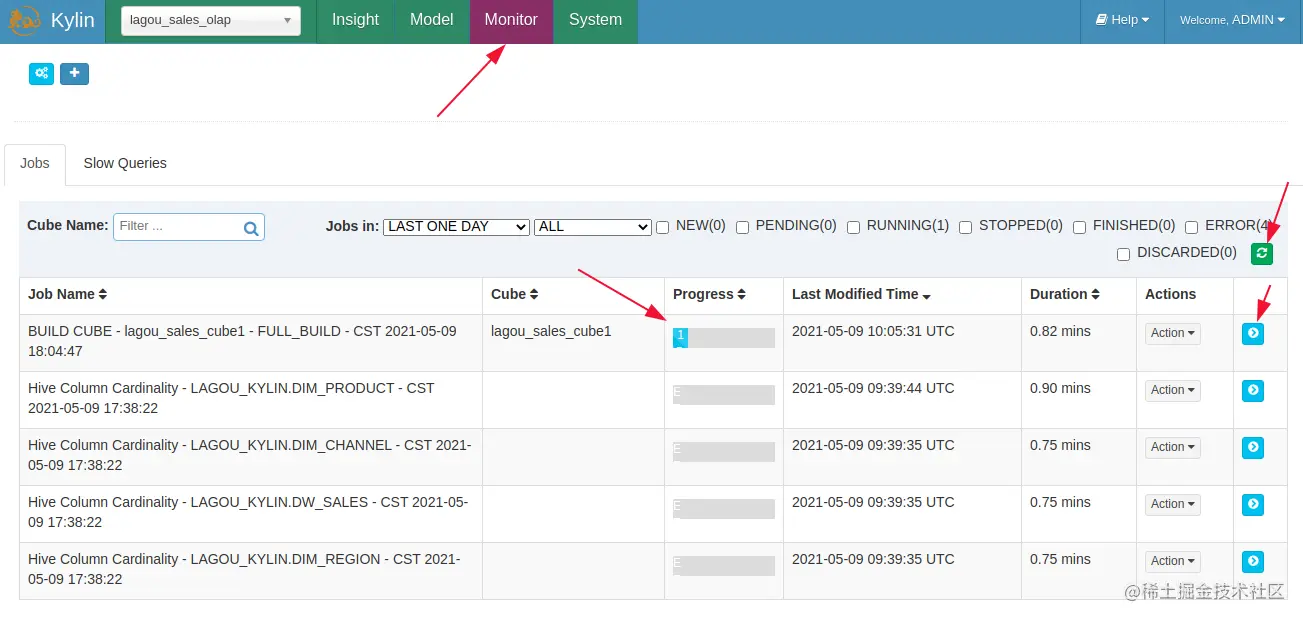This screenshot has height=620, width=1303.
Task: Open Action dropdown for DIM_CHANNEL job
Action: click(x=1173, y=447)
